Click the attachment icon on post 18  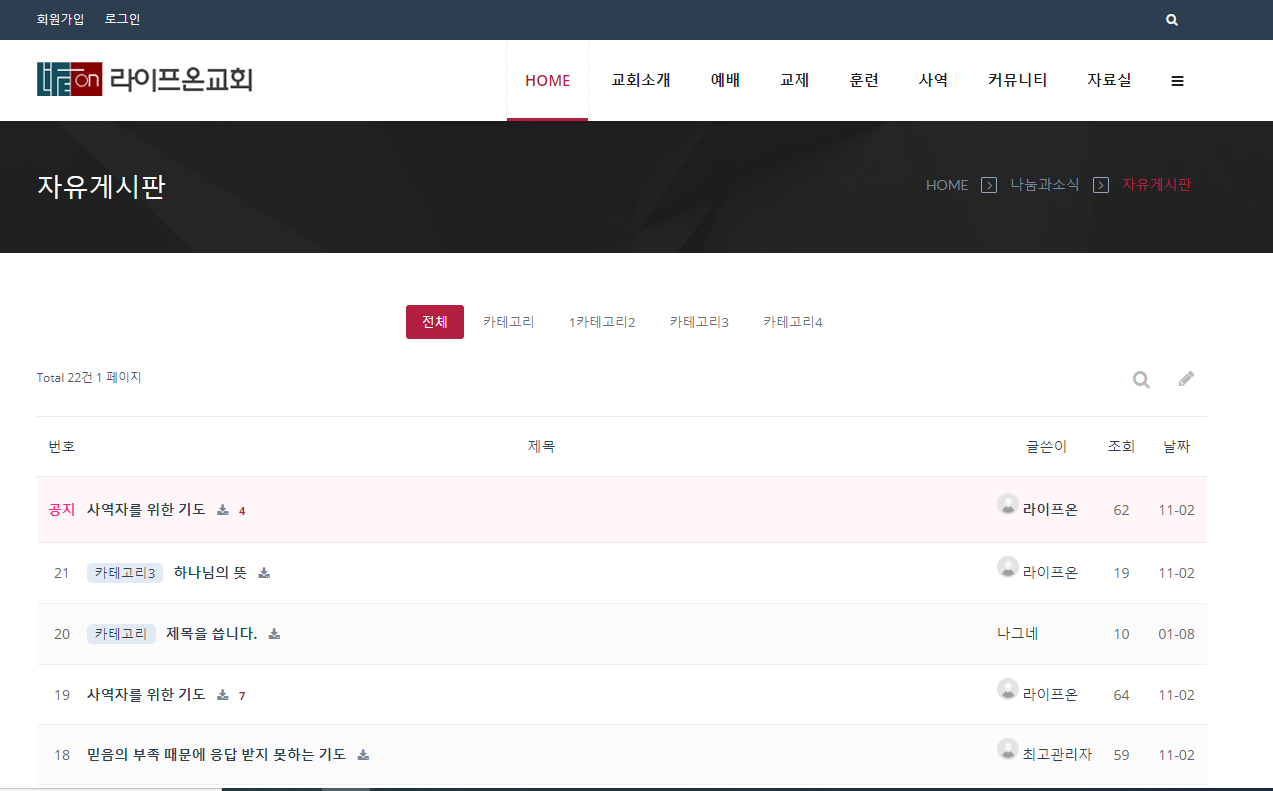[363, 754]
